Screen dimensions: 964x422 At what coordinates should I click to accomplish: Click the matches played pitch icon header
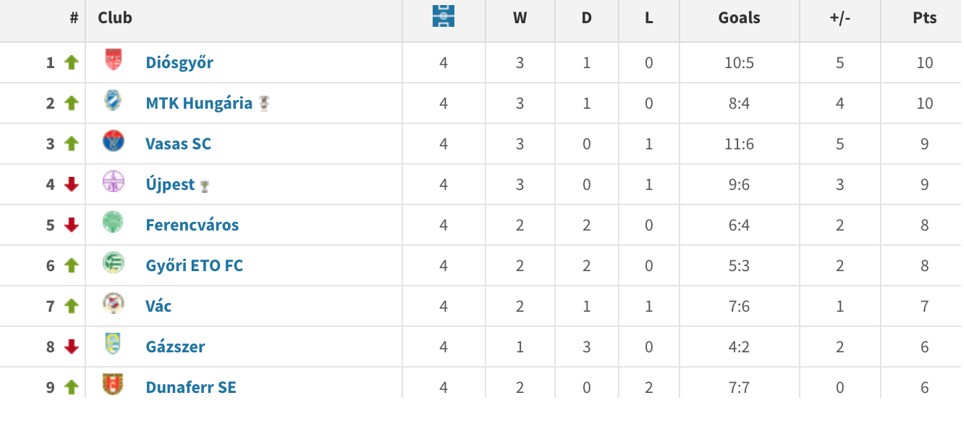click(444, 17)
